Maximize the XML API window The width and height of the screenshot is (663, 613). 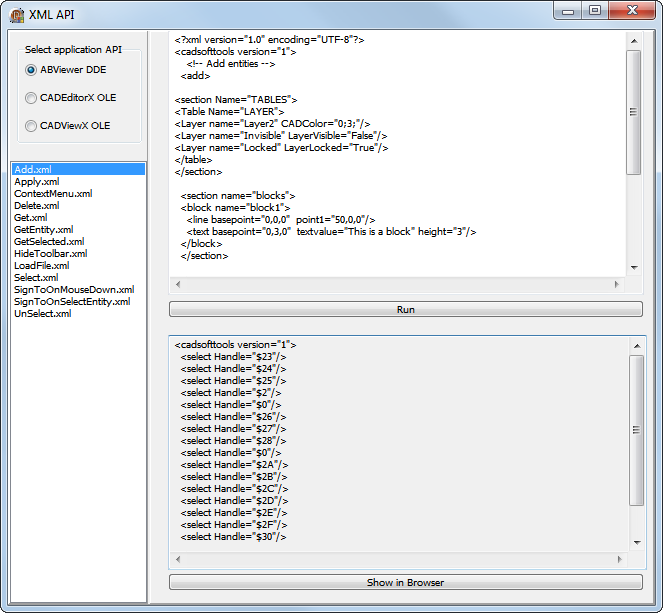tap(595, 11)
